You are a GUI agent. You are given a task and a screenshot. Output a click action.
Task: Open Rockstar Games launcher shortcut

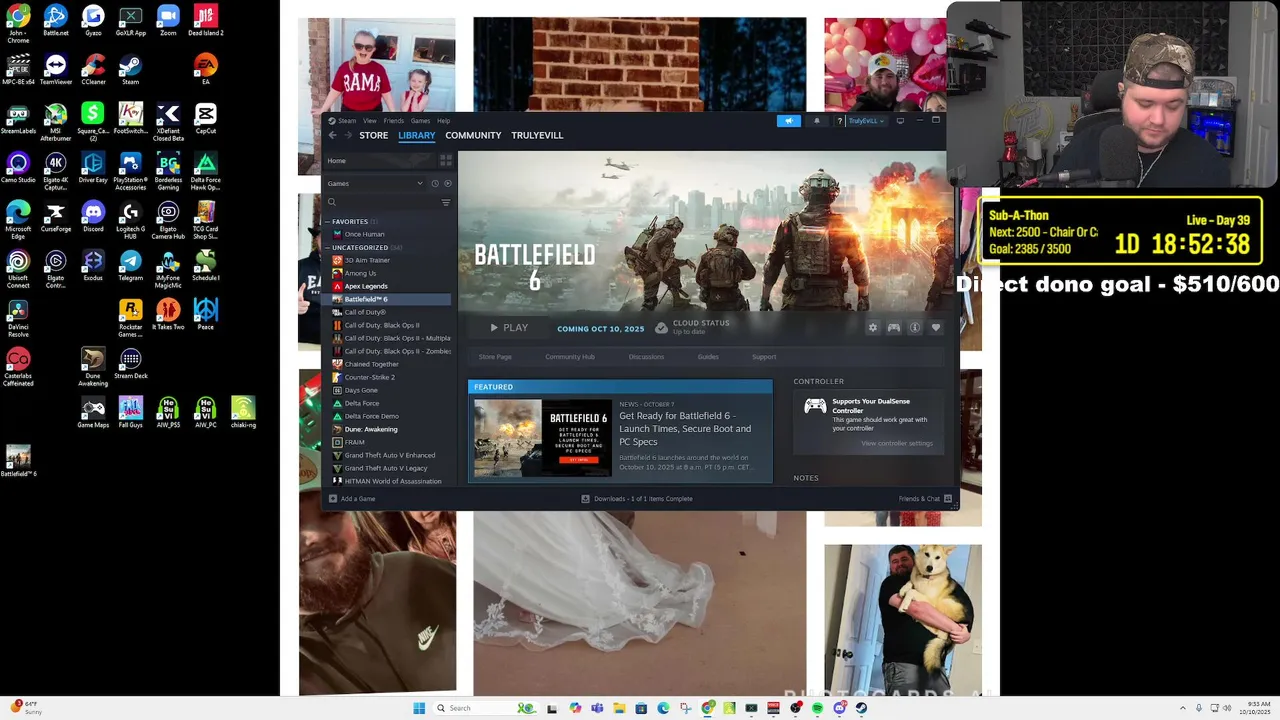131,314
